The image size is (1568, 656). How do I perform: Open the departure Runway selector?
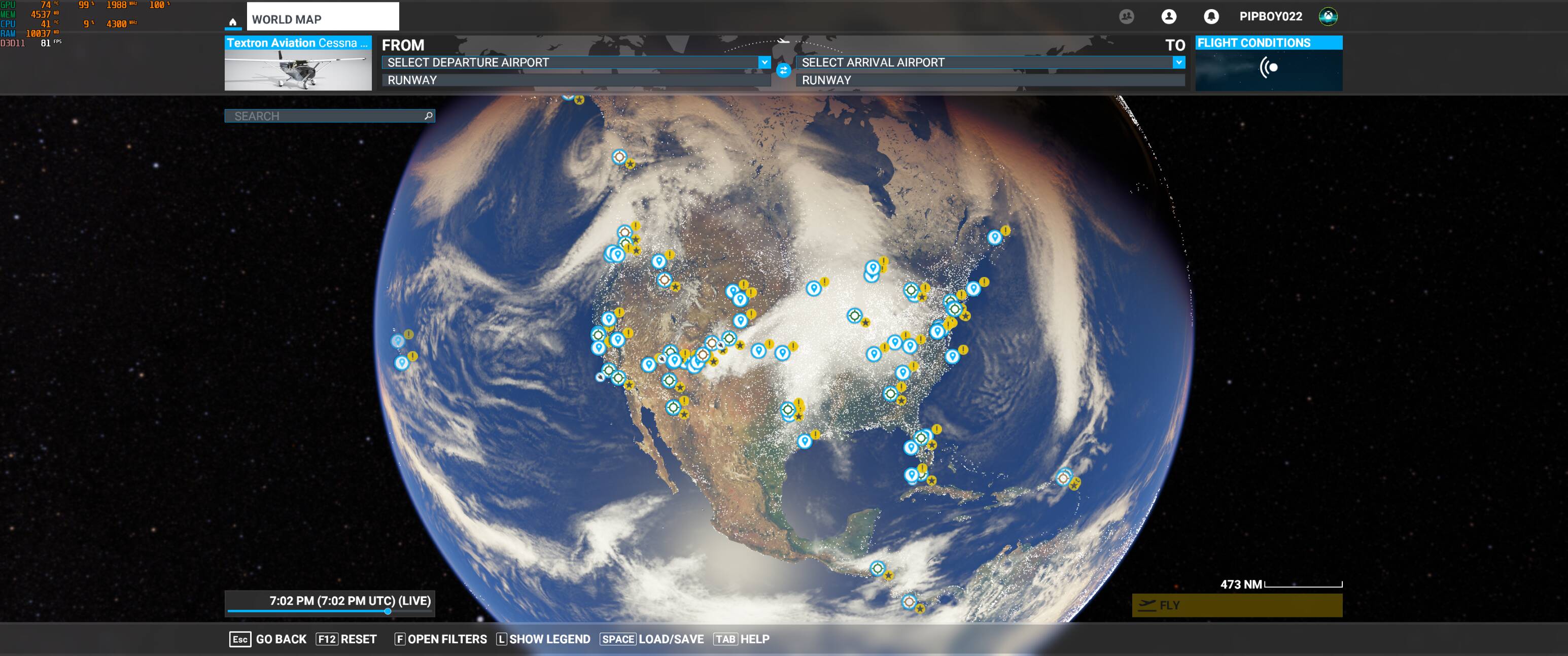[x=575, y=80]
